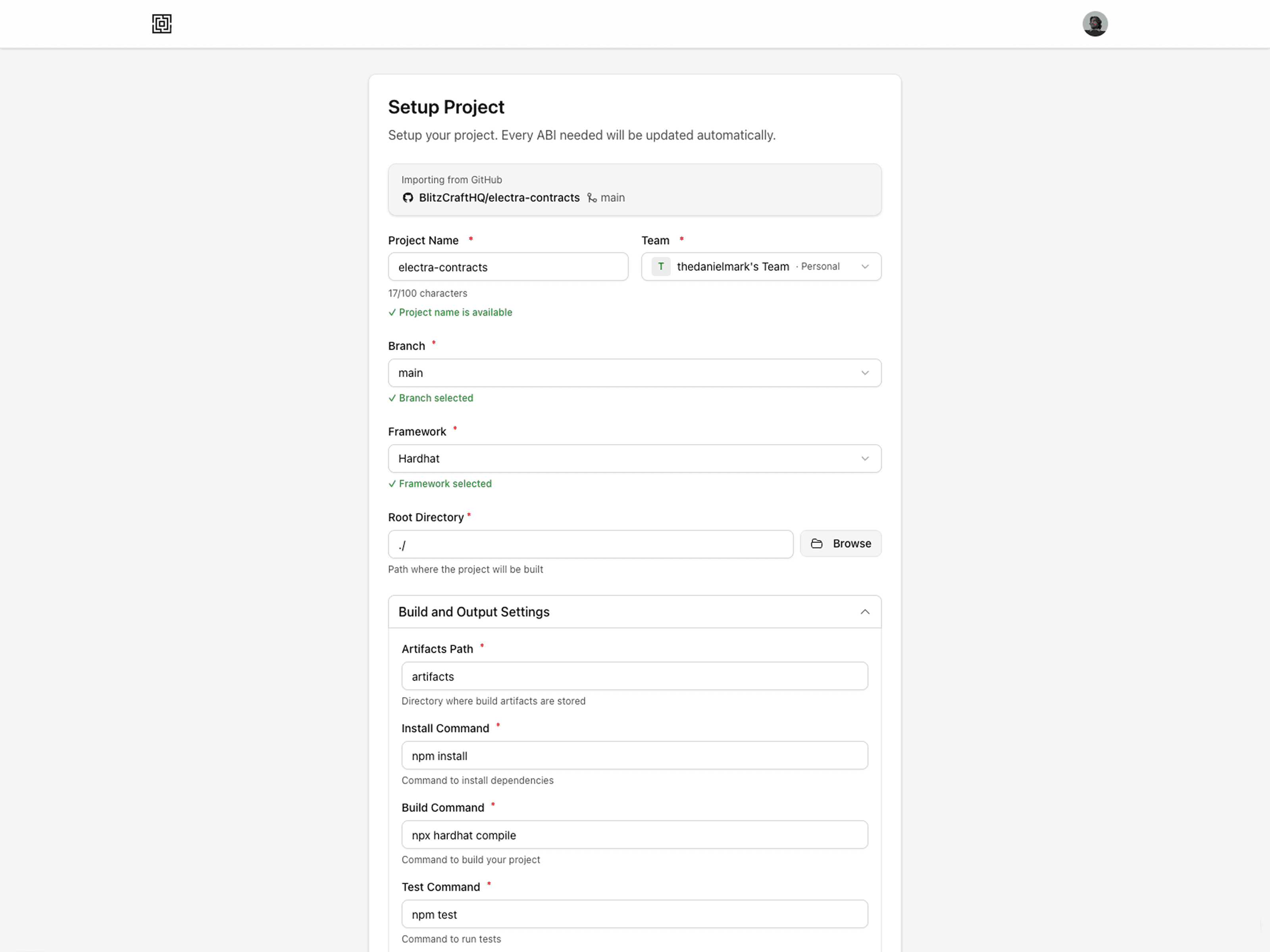Viewport: 1270px width, 952px height.
Task: Click the git branch icon beside main
Action: coord(592,198)
